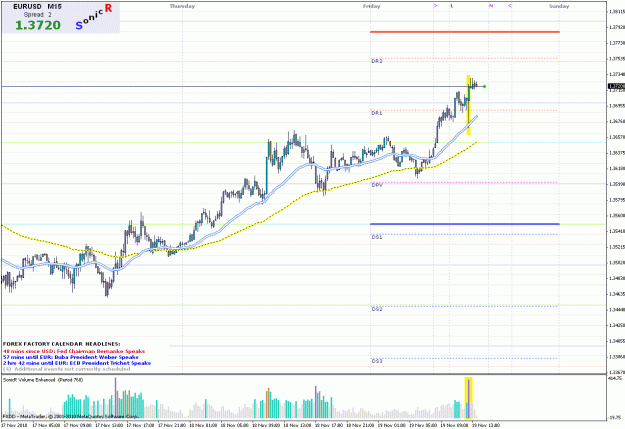The image size is (625, 429).
Task: Click the 18 Nov 05:00 time axis label
Action: click(x=235, y=425)
